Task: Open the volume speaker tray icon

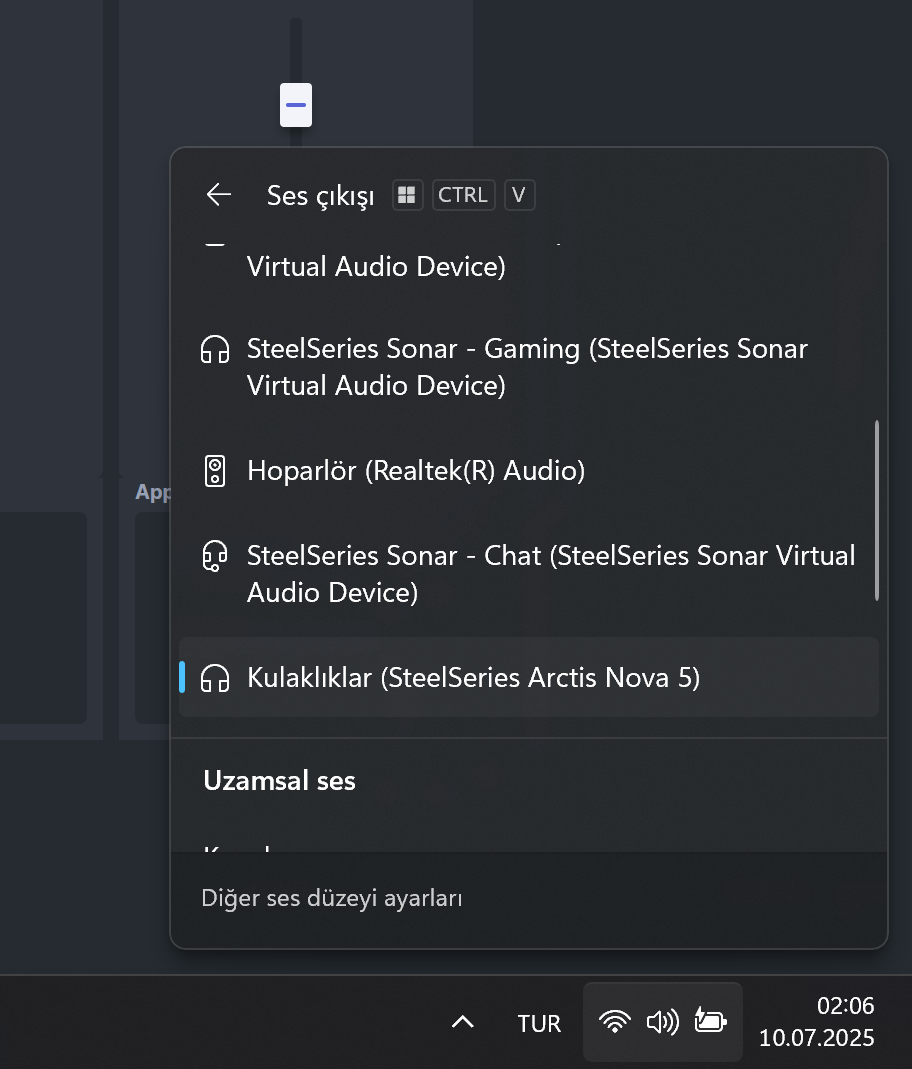Action: pyautogui.click(x=663, y=1022)
